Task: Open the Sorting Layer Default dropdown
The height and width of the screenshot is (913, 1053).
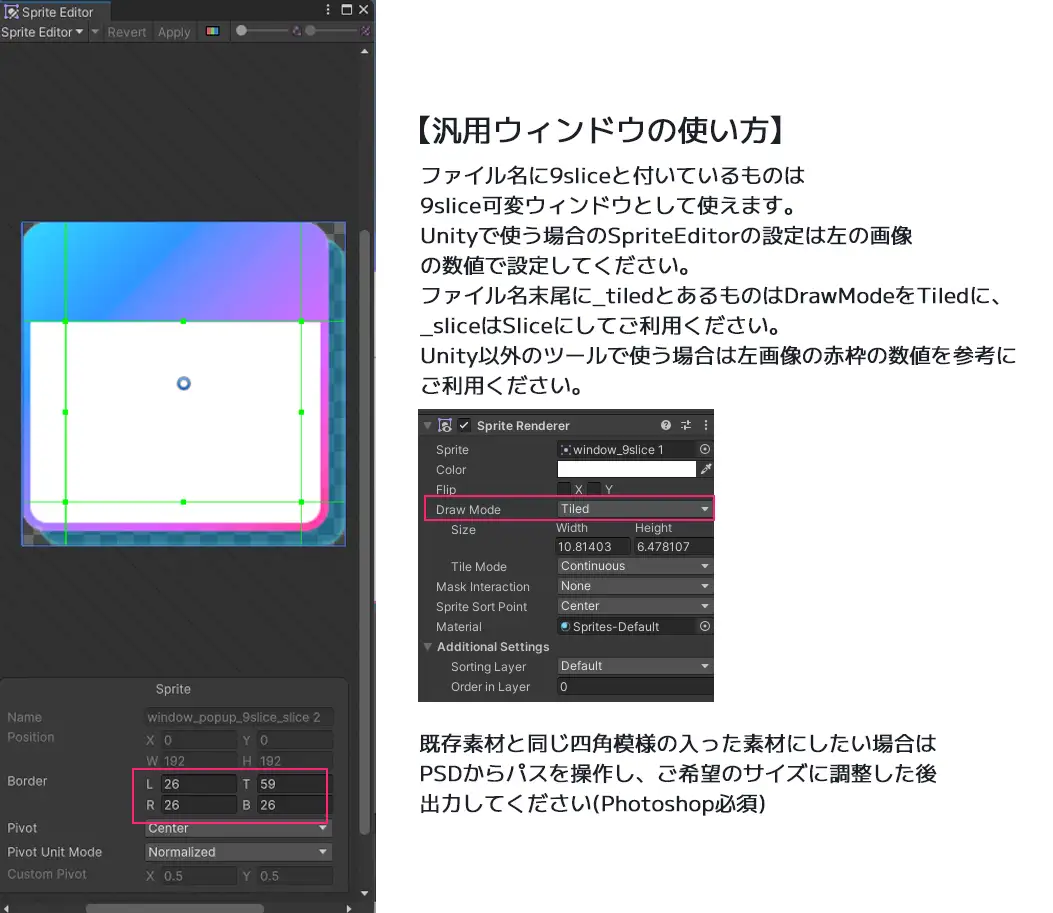Action: coord(634,665)
